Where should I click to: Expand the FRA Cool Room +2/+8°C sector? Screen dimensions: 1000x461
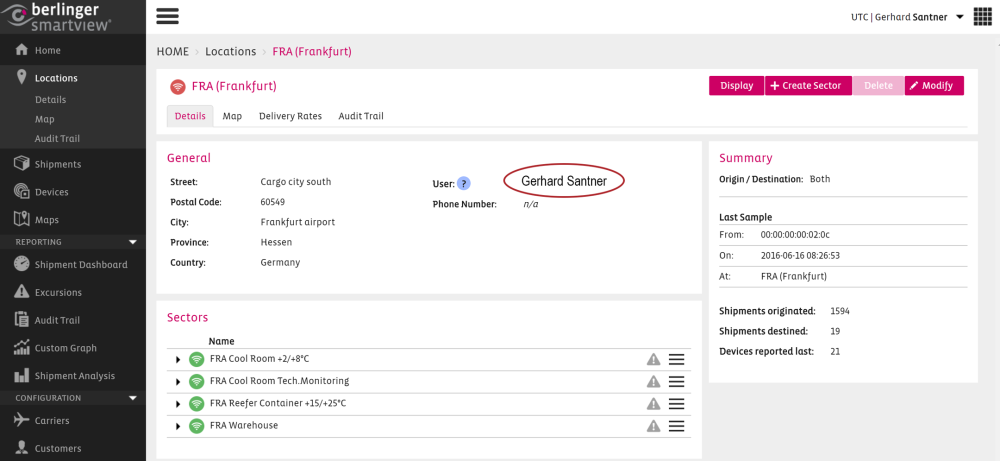178,360
